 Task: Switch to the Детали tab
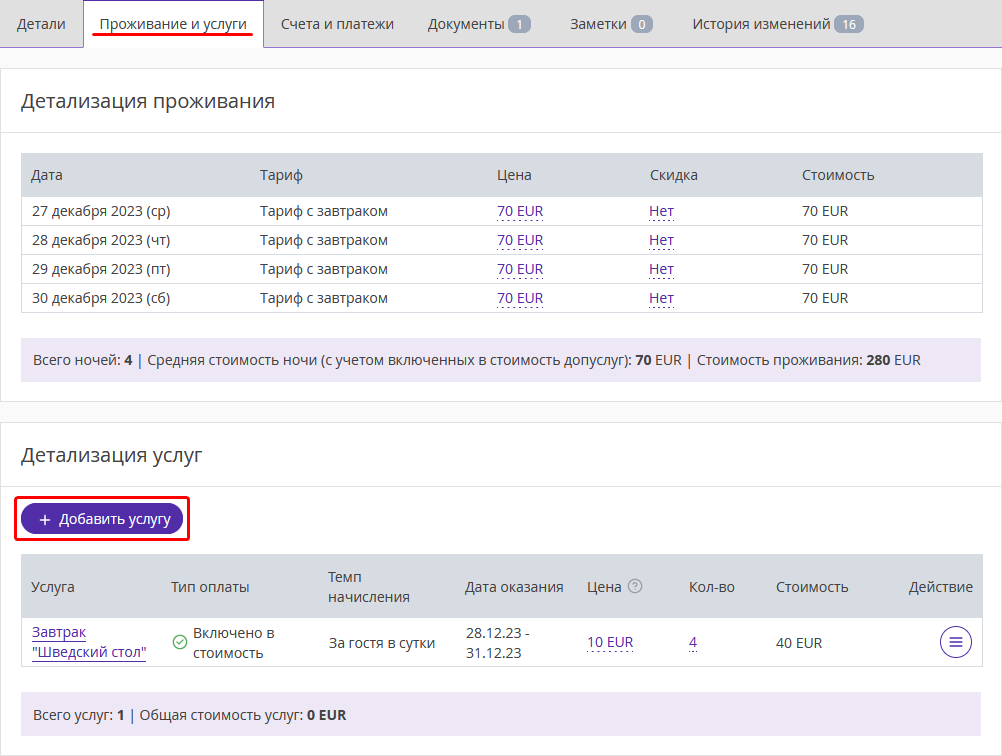42,24
